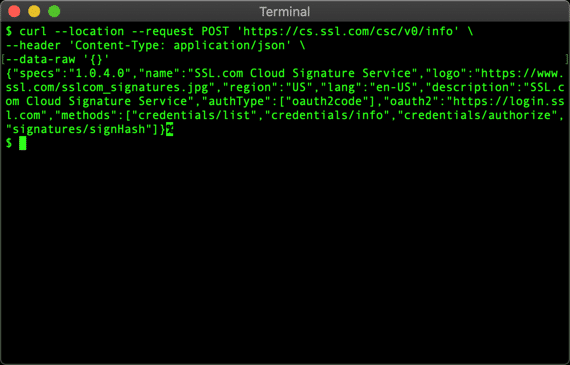
Task: Click the "oauth2code" authType value
Action: point(327,101)
